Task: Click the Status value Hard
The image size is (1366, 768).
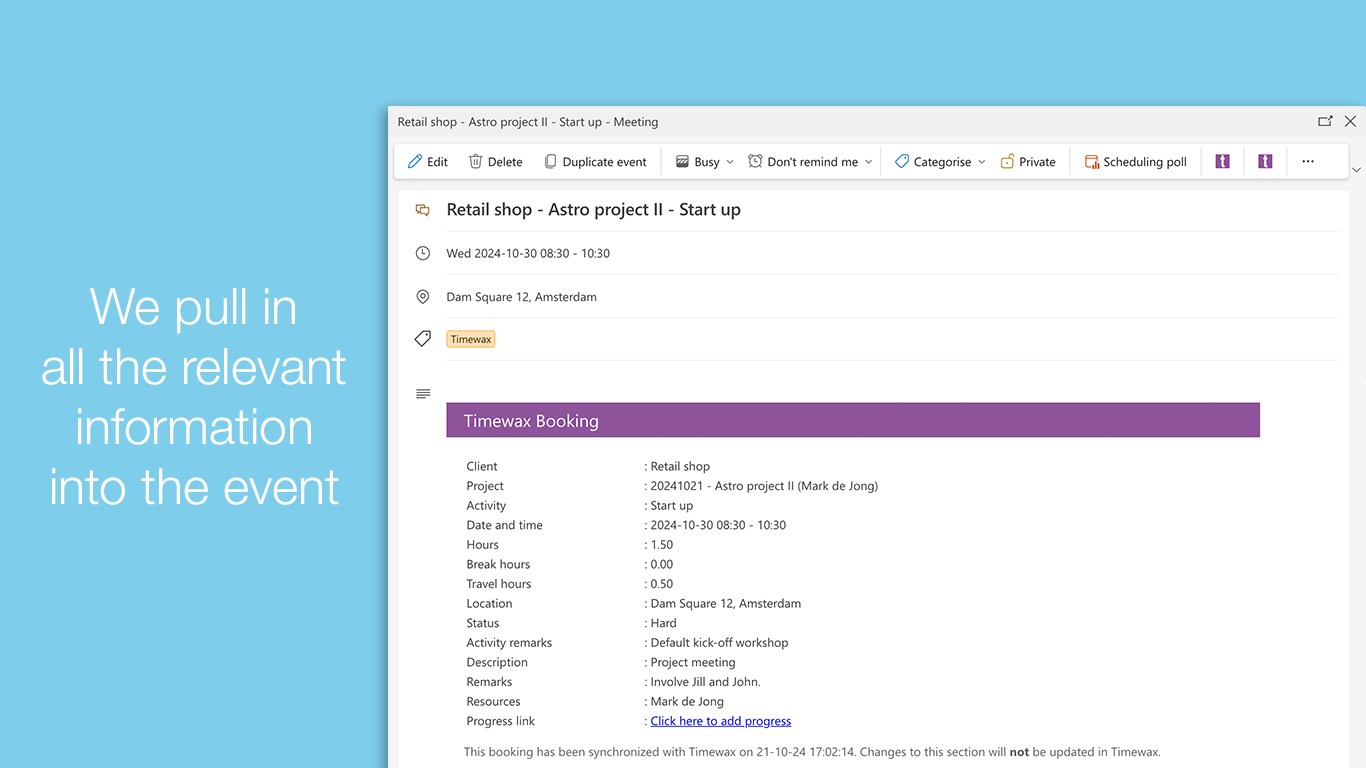Action: click(x=664, y=623)
